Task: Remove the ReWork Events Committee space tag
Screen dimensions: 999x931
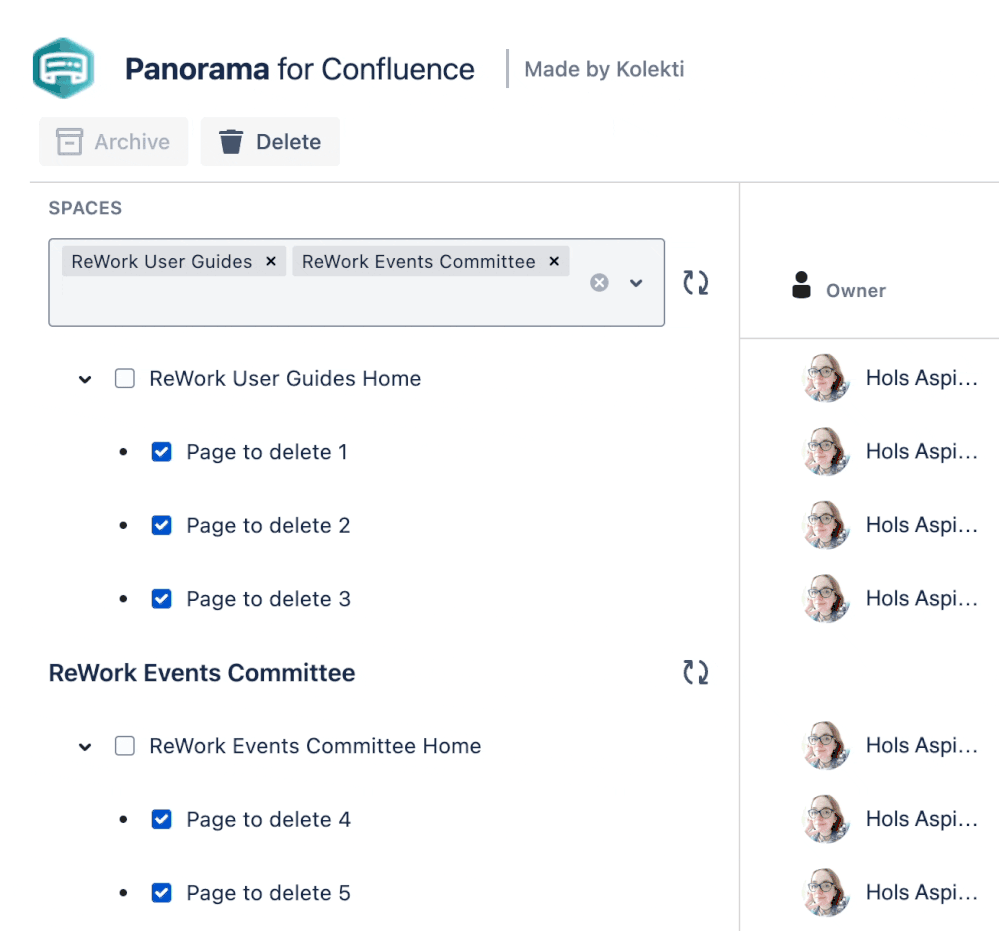Action: [x=554, y=261]
